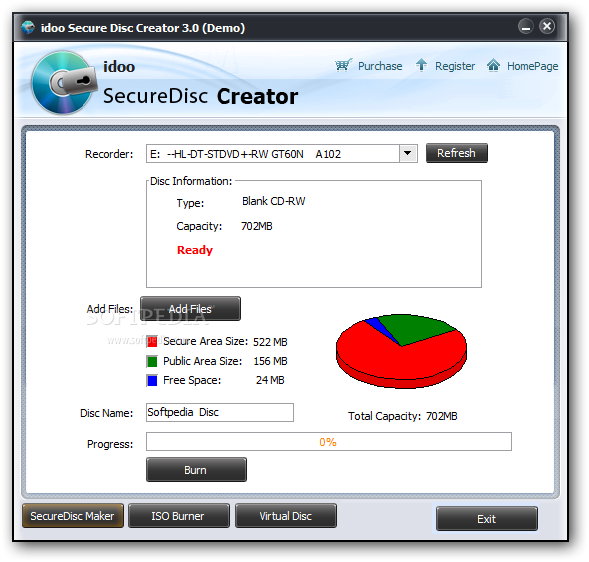The height and width of the screenshot is (562, 589).
Task: Click the Total Capacity: 702MB label
Action: pyautogui.click(x=403, y=416)
